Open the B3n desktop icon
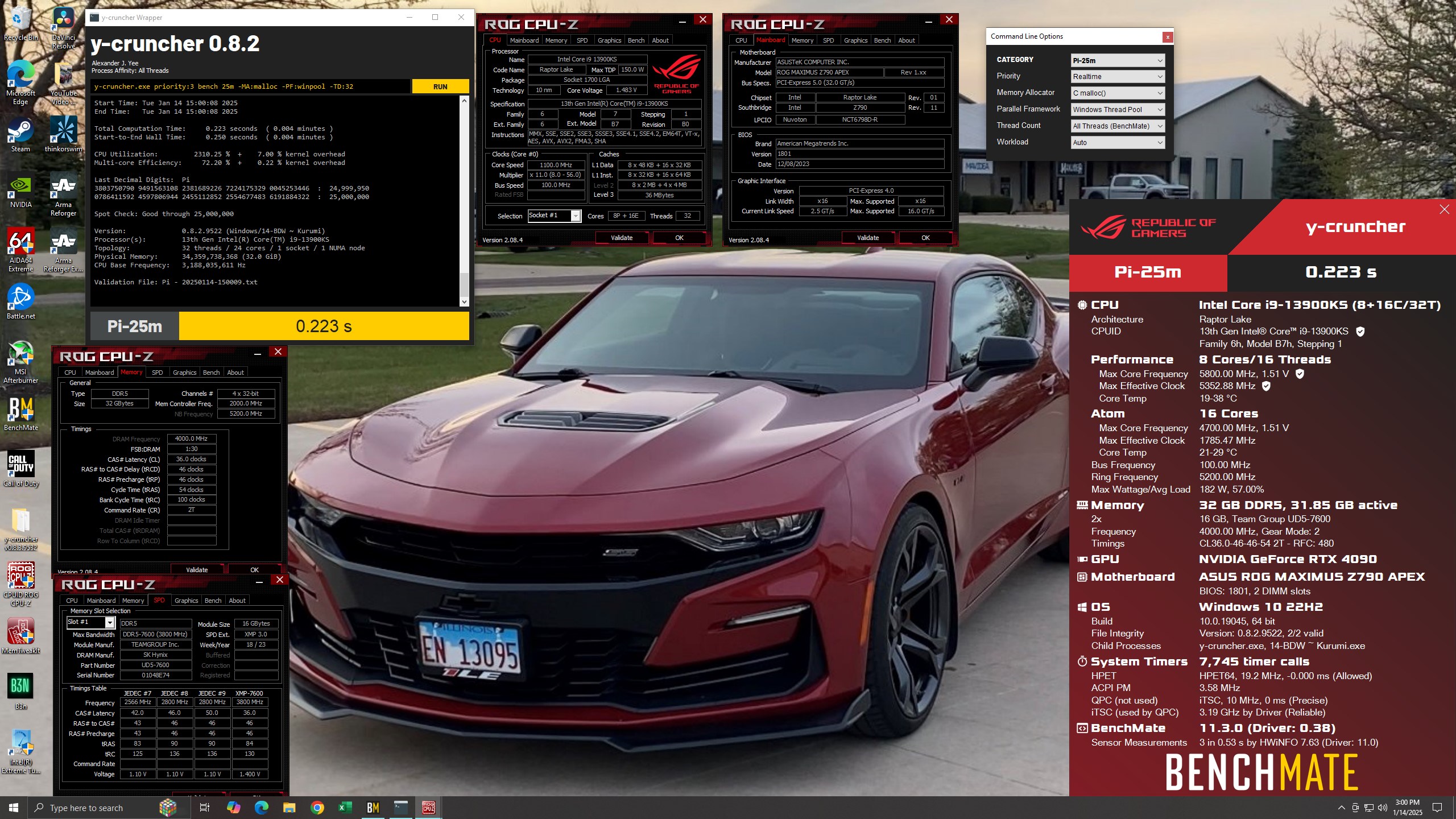The height and width of the screenshot is (819, 1456). (x=20, y=692)
